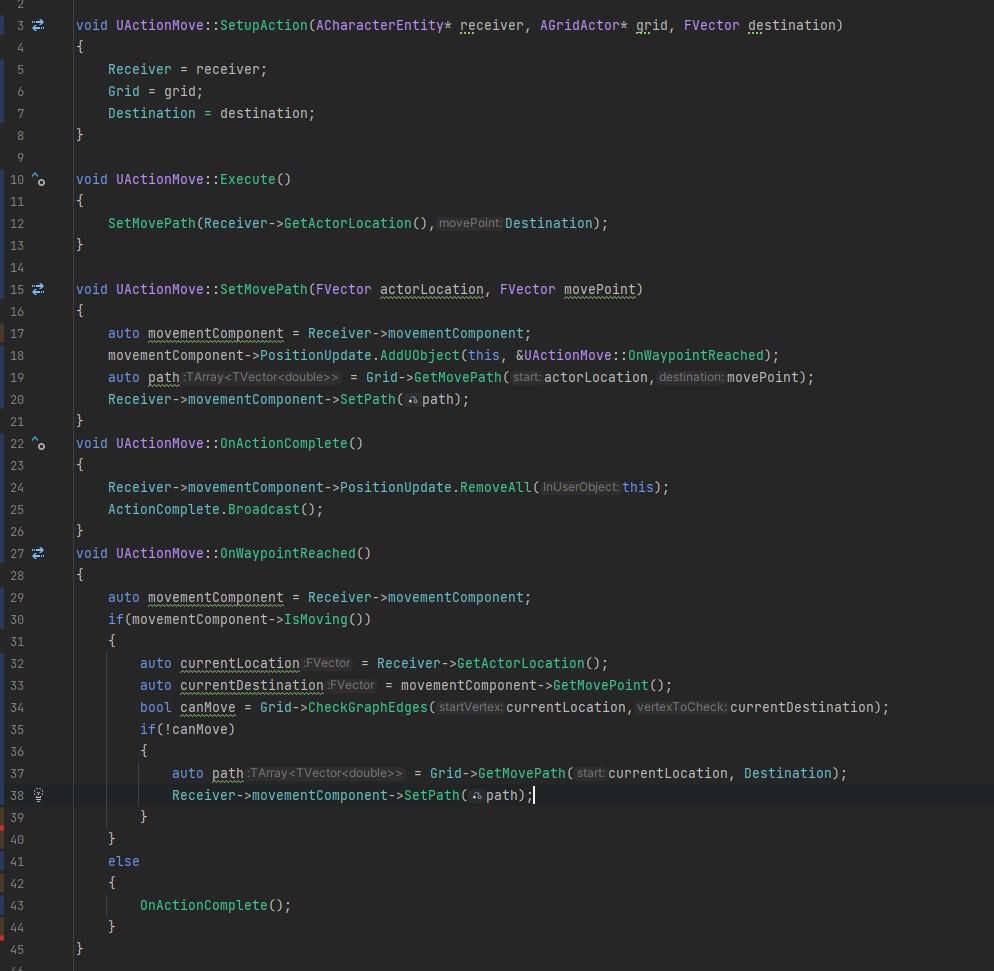Click ACharacterEntity* type in SetupAction parameters

[384, 25]
